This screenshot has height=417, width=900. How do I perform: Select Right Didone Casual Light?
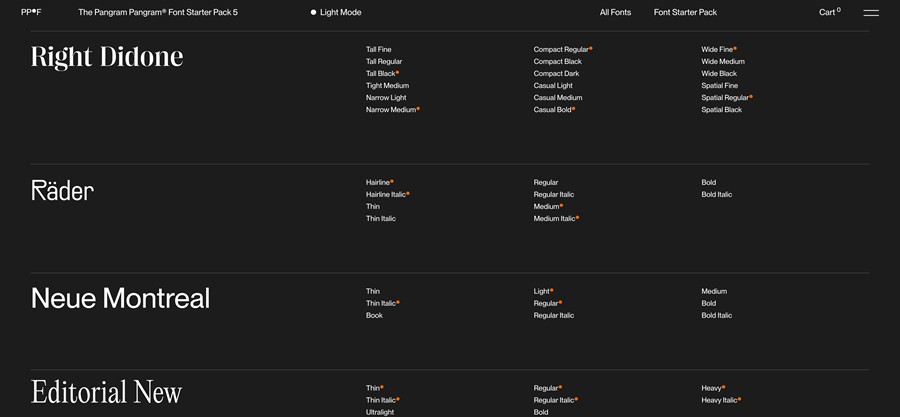coord(553,85)
